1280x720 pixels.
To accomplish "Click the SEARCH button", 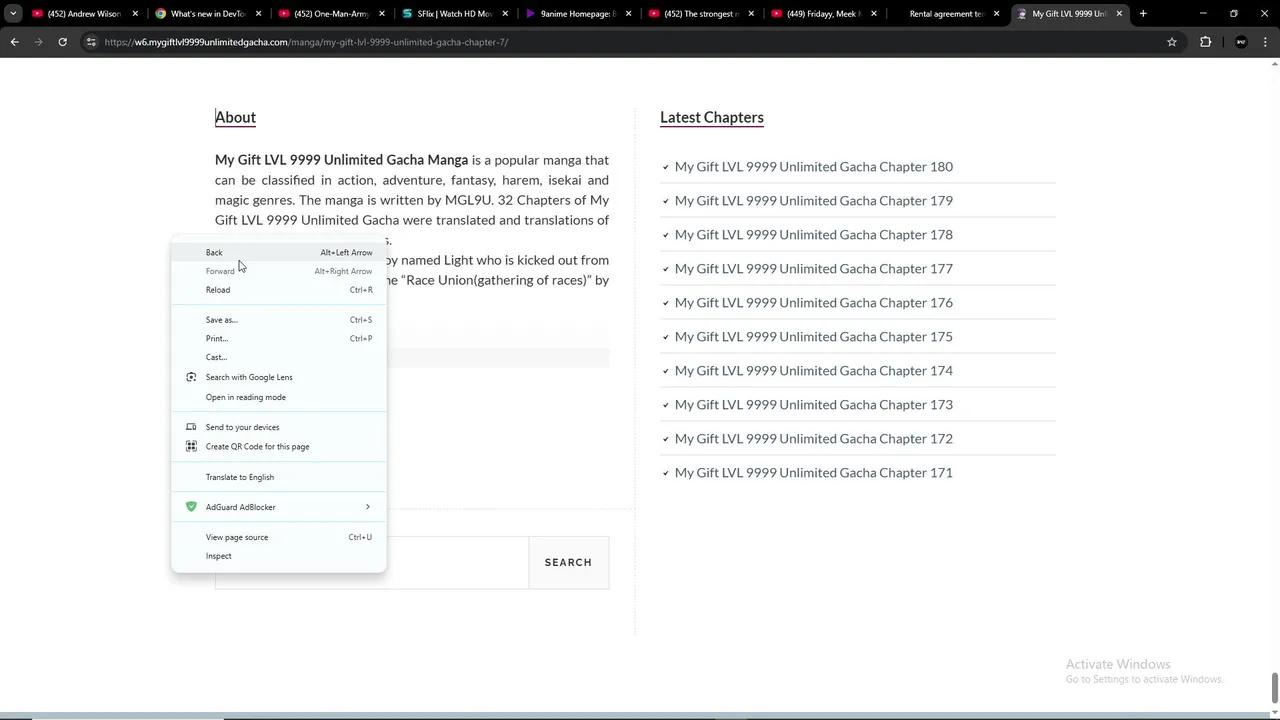I will pyautogui.click(x=568, y=562).
